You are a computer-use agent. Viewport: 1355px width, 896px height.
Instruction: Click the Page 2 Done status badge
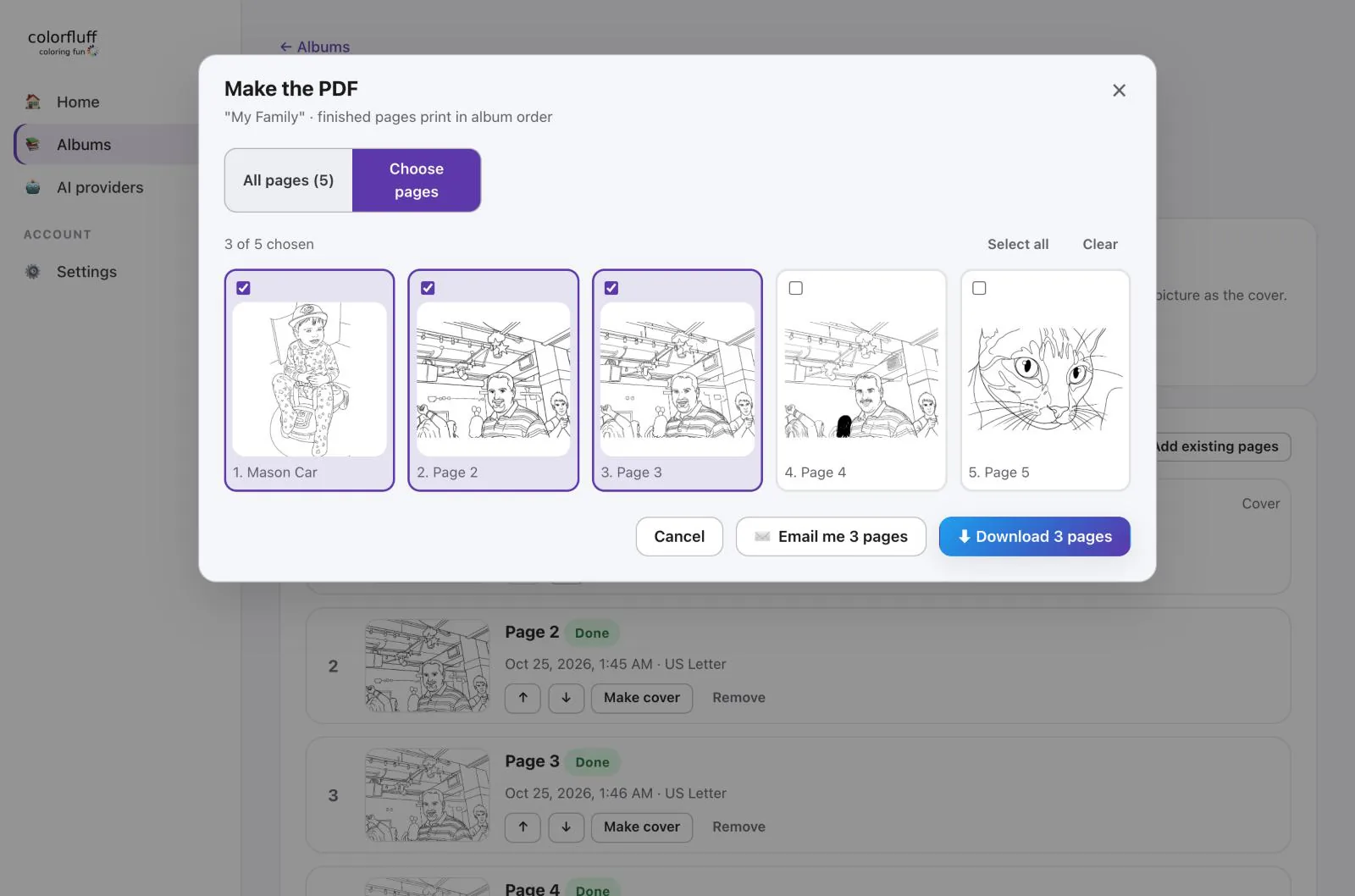[x=592, y=633]
